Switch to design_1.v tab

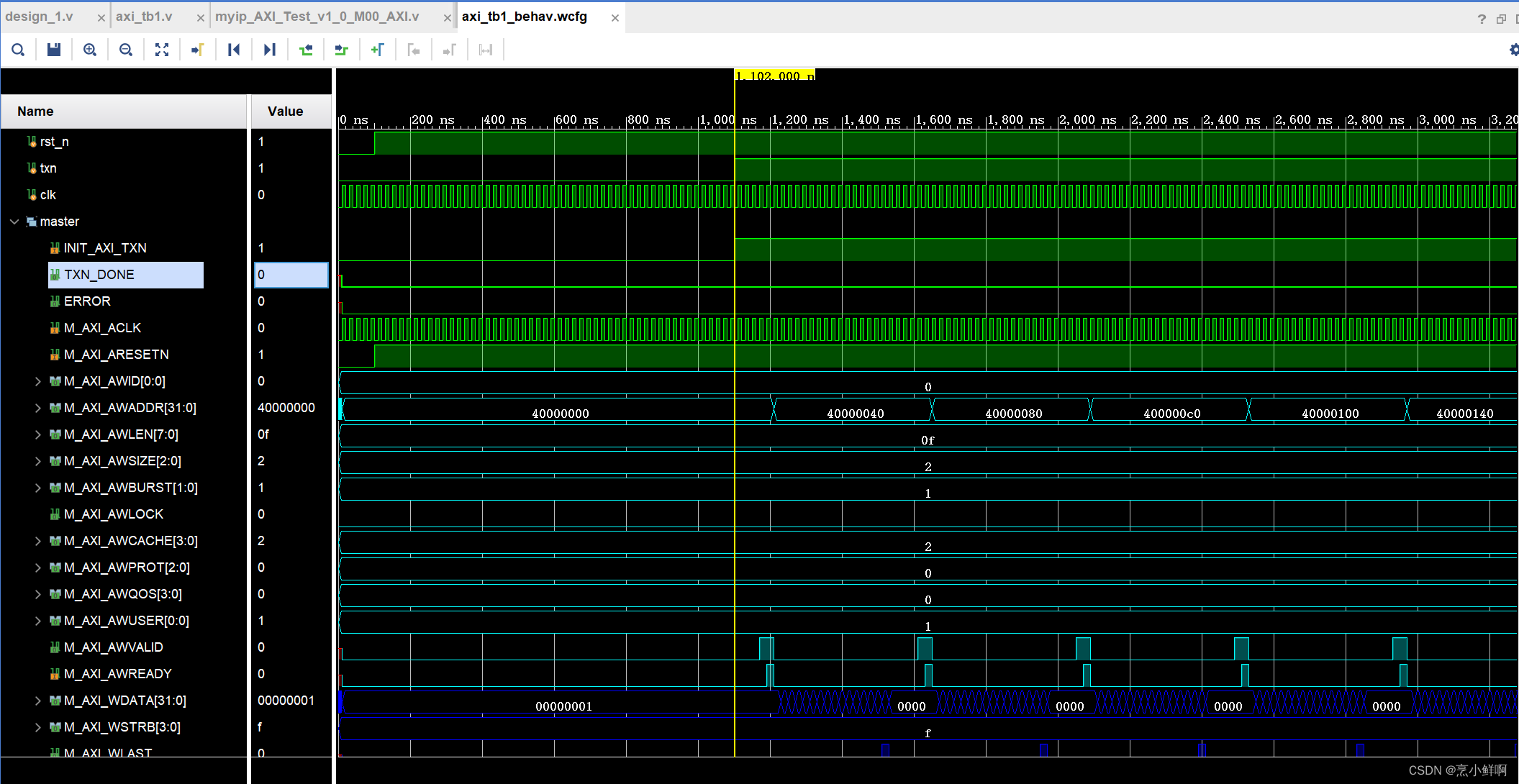pos(40,17)
